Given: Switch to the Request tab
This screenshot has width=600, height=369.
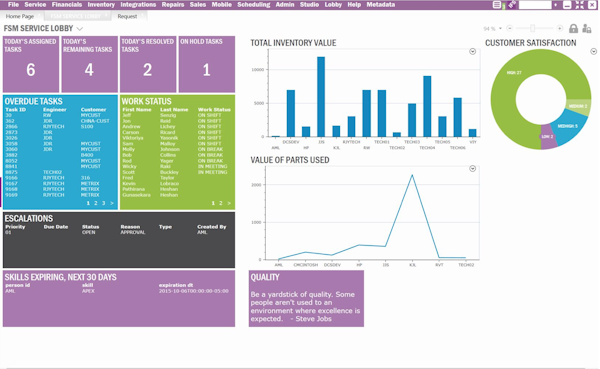Looking at the screenshot, I should [x=127, y=16].
